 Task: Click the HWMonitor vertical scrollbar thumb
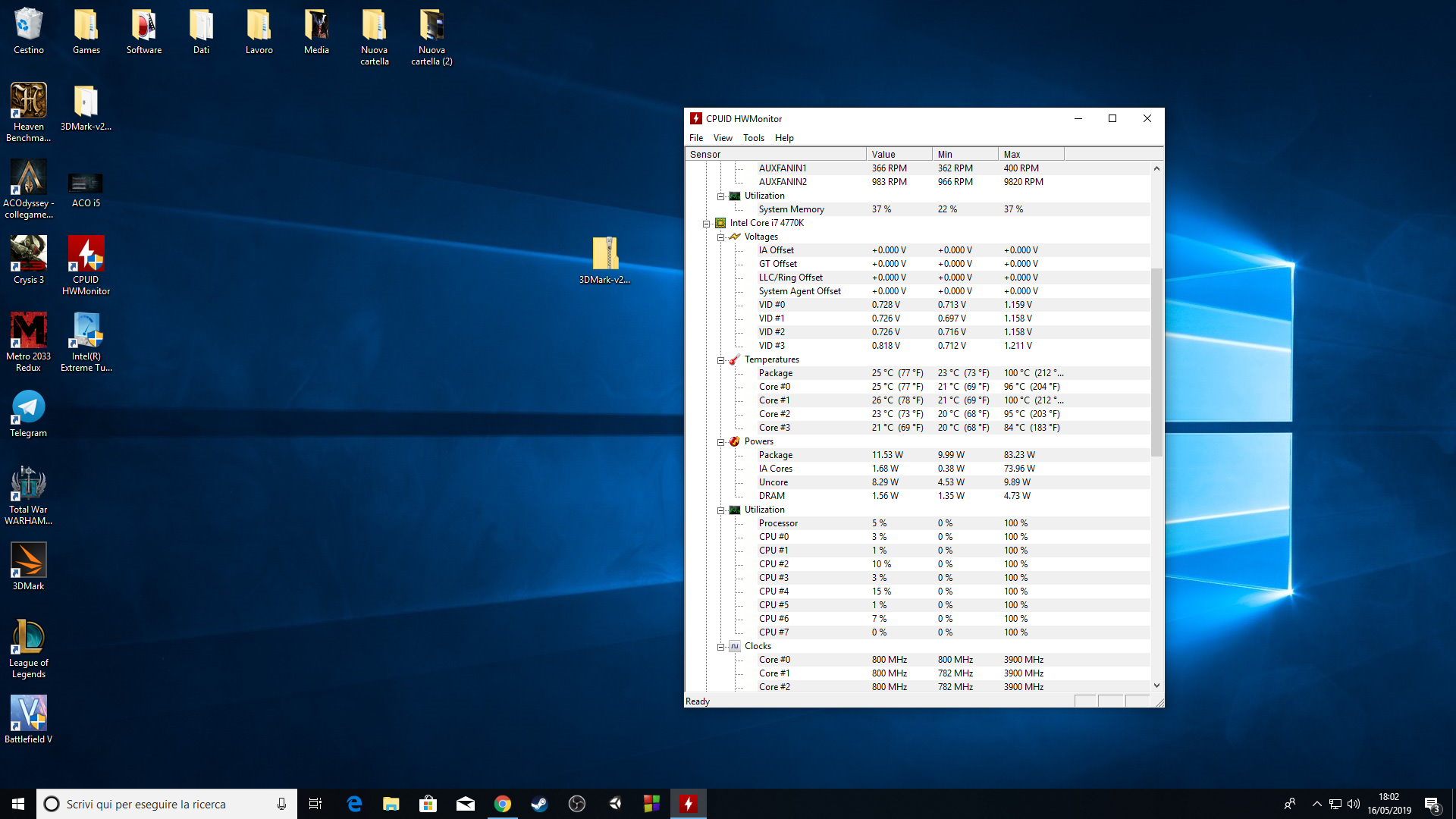point(1156,362)
